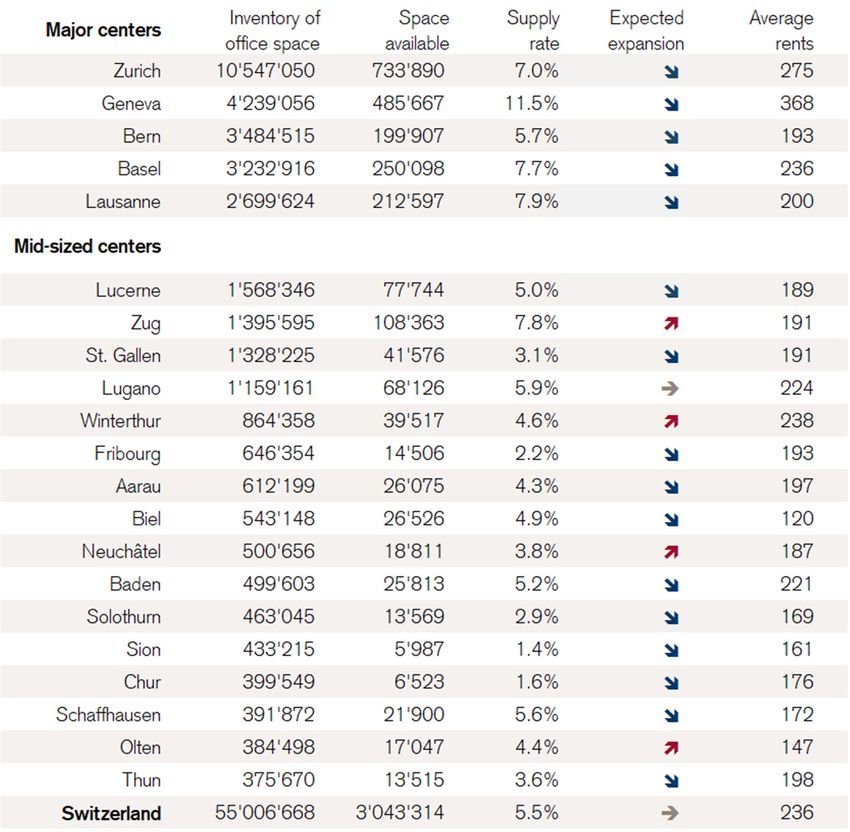
Task: Select the Major centers heading
Action: pos(103,30)
